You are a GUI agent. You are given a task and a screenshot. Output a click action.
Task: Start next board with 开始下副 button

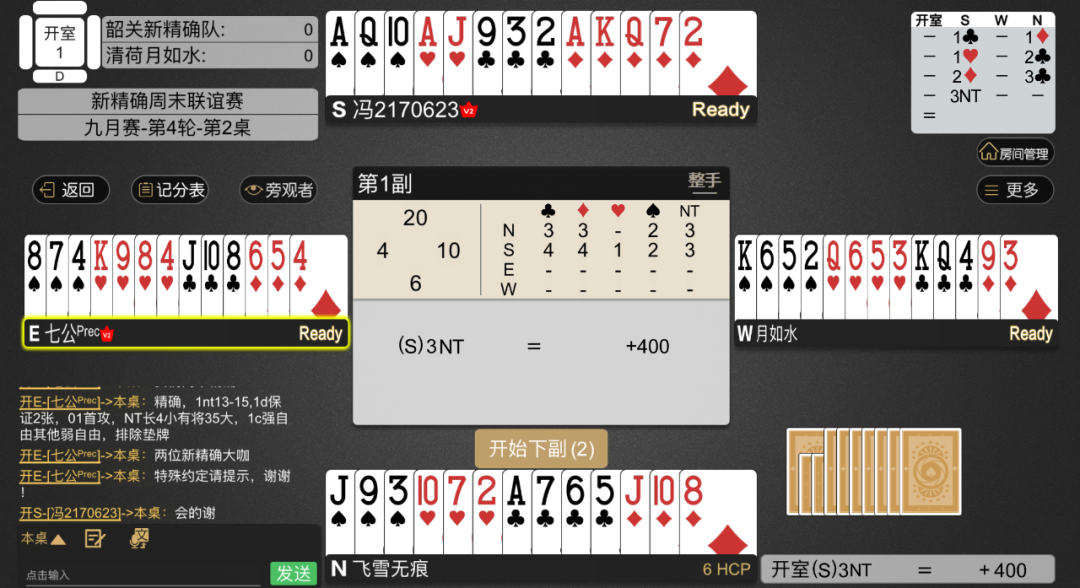(541, 449)
